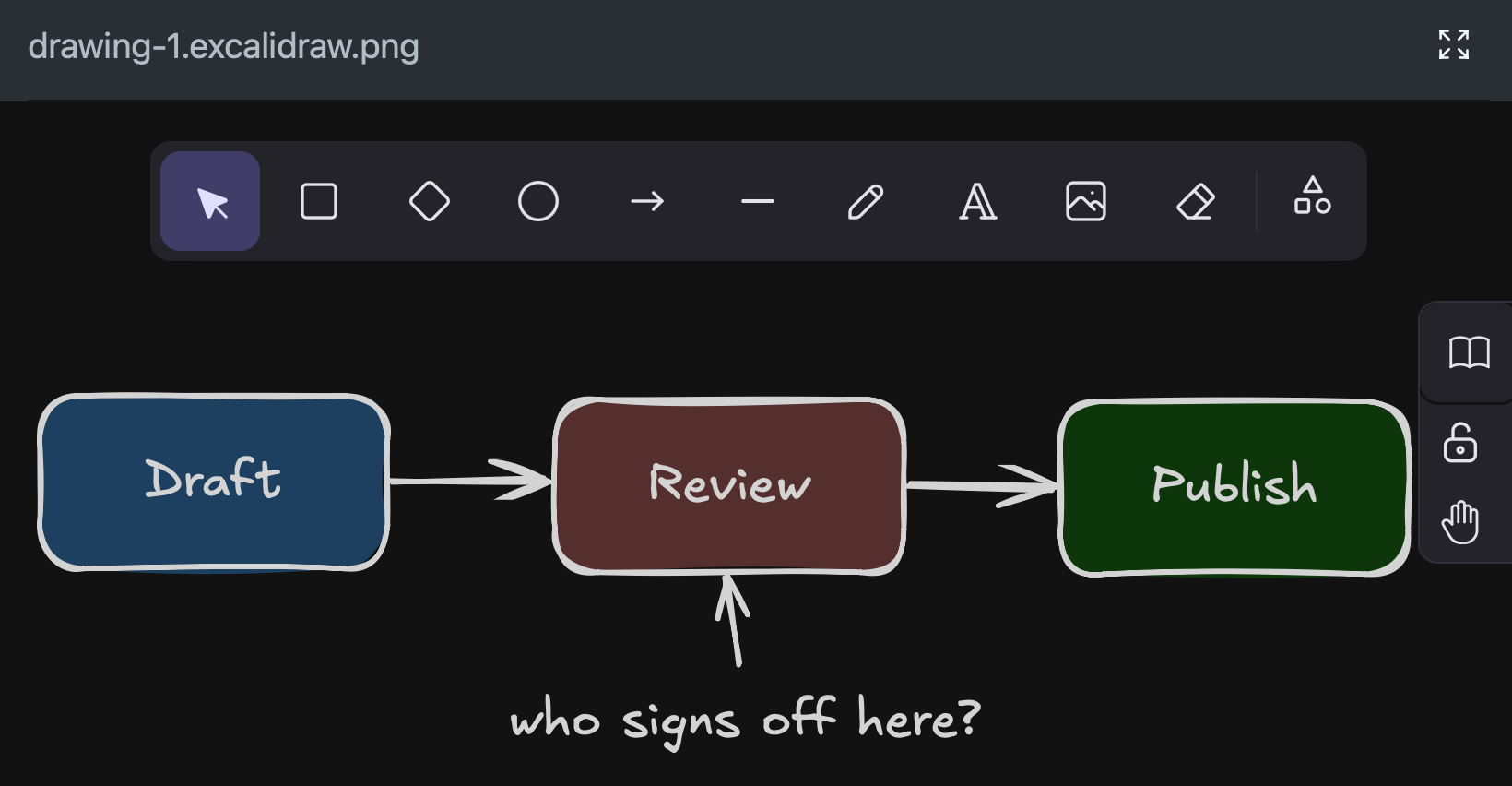The height and width of the screenshot is (786, 1512).
Task: Open the more shapes tools menu
Action: click(x=1312, y=196)
